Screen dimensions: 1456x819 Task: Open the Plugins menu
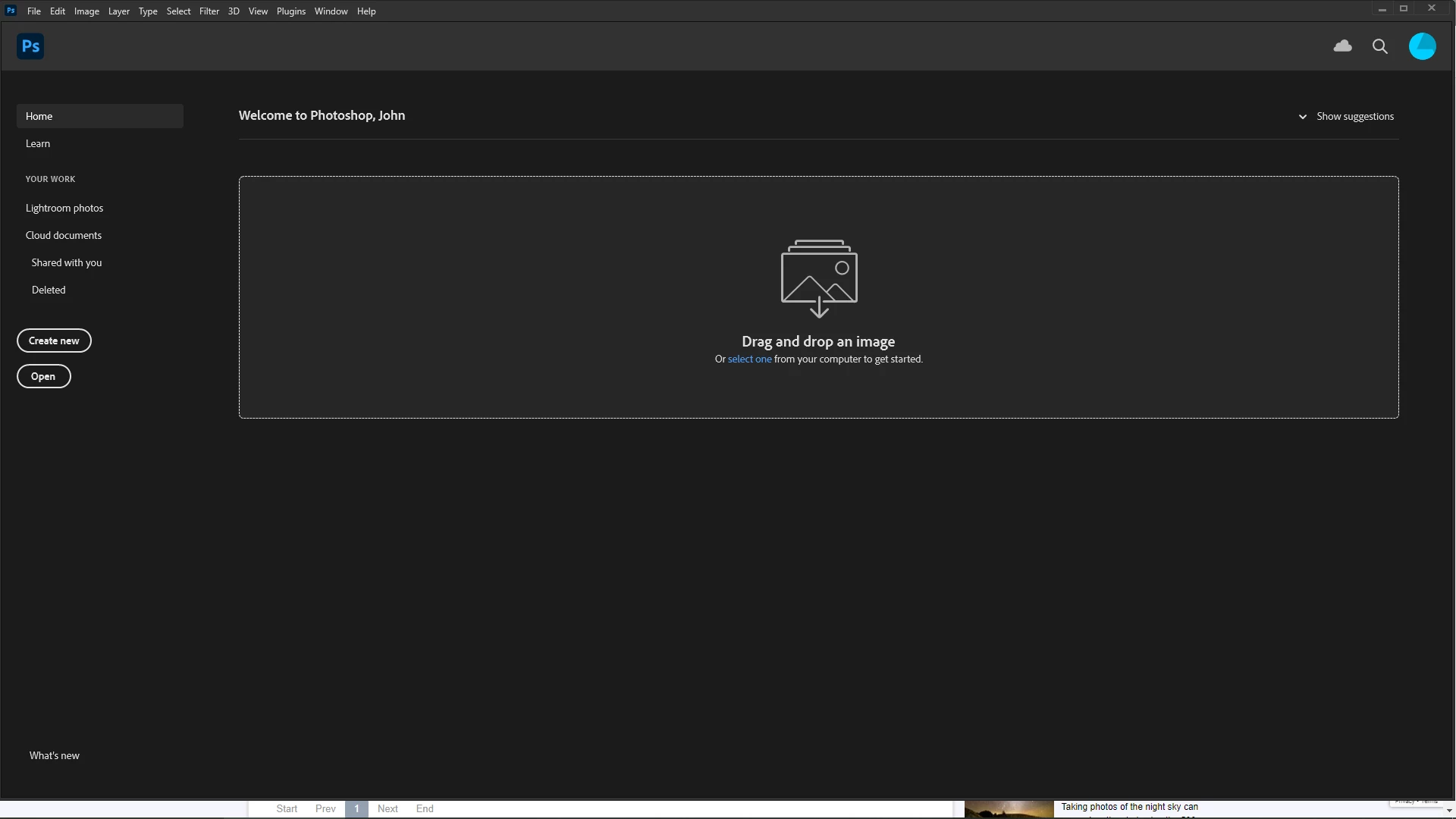point(291,11)
